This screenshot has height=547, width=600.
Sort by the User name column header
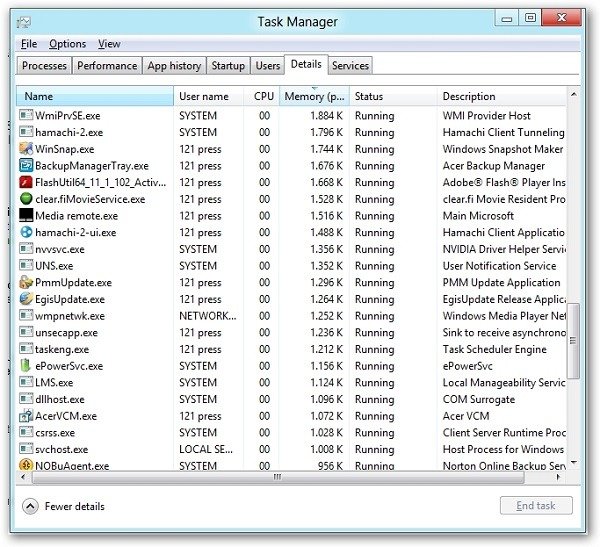[x=209, y=96]
